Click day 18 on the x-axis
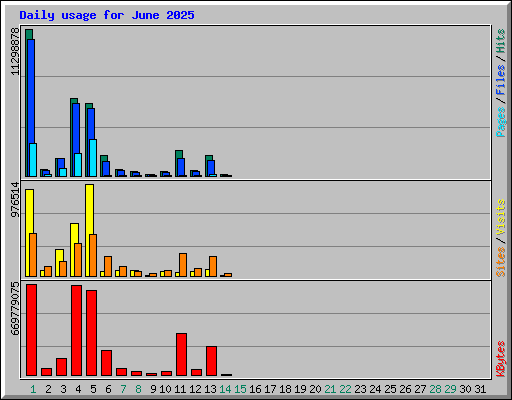 pos(285,389)
